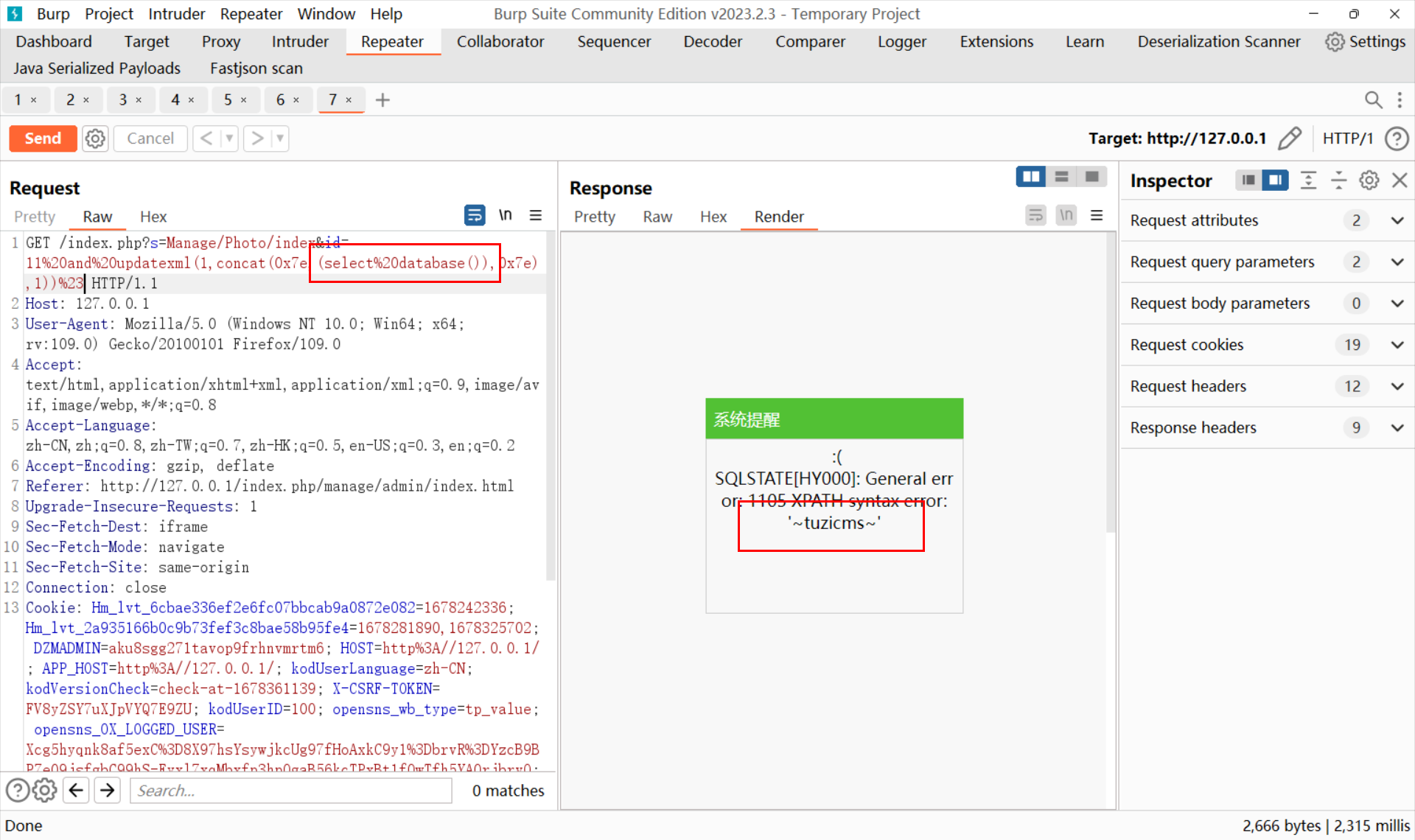Open the Repeater menu in menu bar

[251, 13]
